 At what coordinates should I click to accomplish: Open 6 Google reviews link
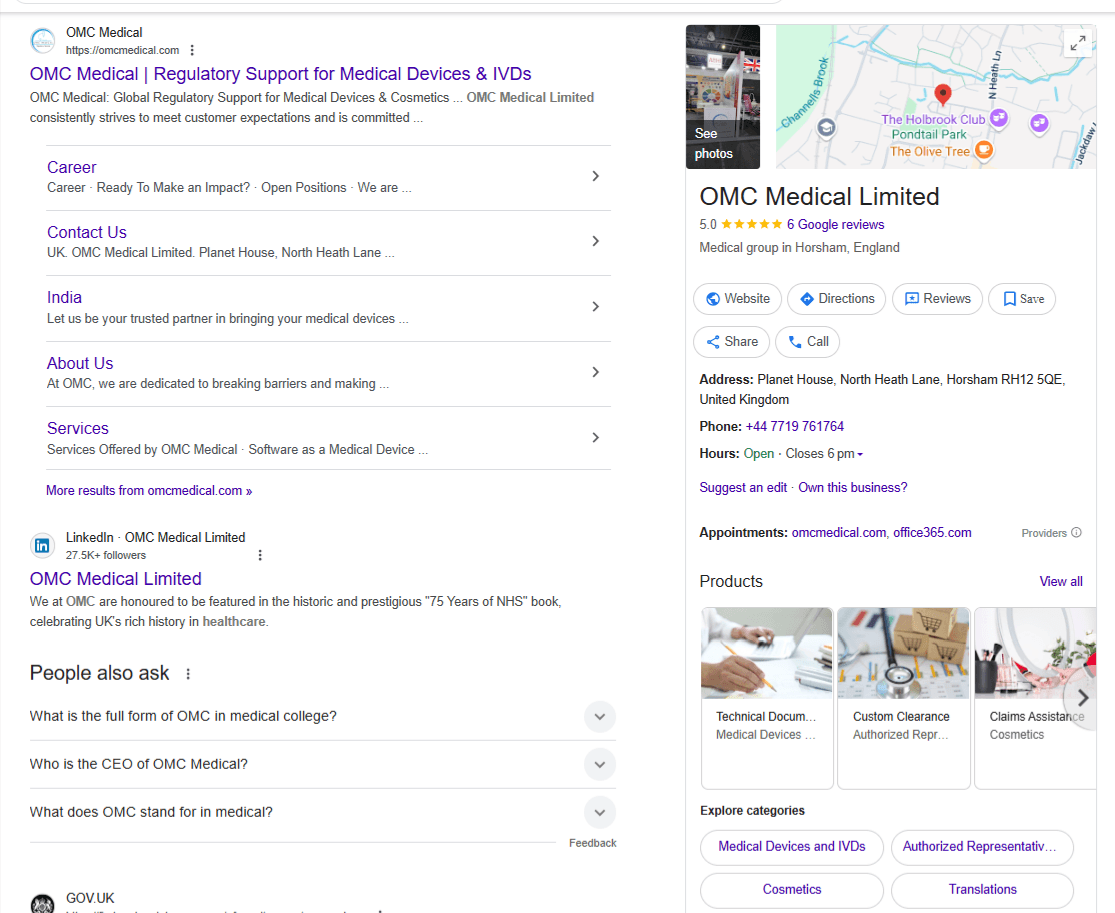coord(835,225)
